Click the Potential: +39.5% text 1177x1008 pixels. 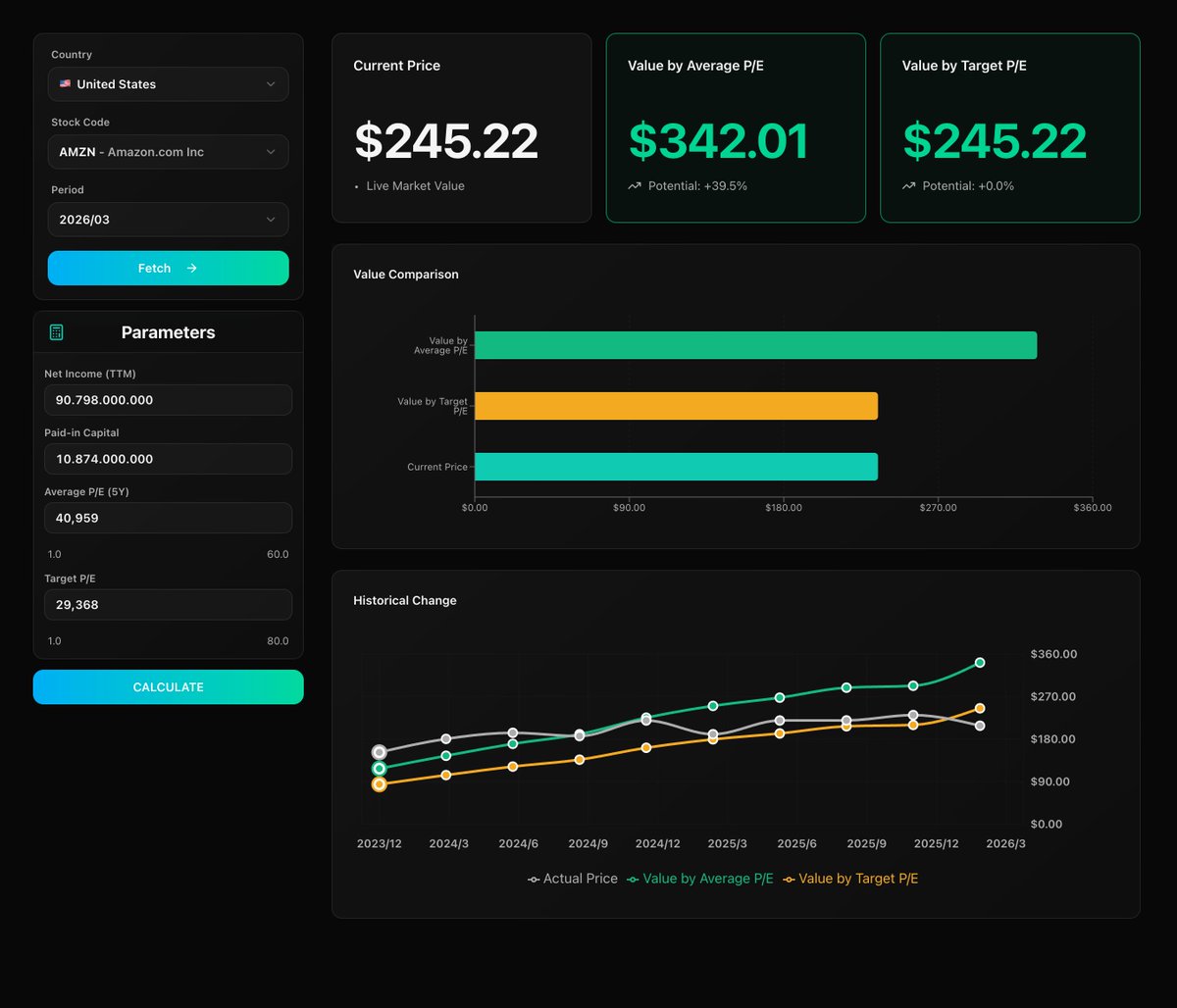697,185
